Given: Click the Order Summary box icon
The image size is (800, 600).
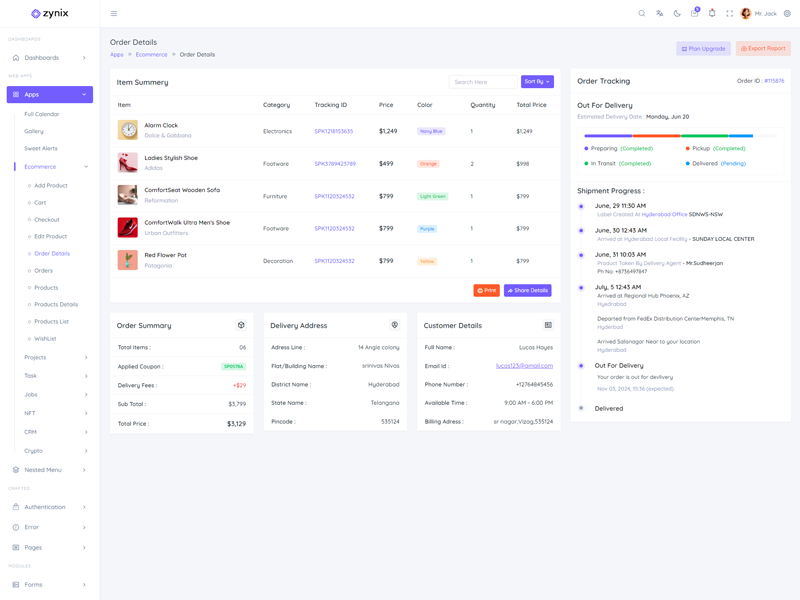Looking at the screenshot, I should [x=241, y=325].
